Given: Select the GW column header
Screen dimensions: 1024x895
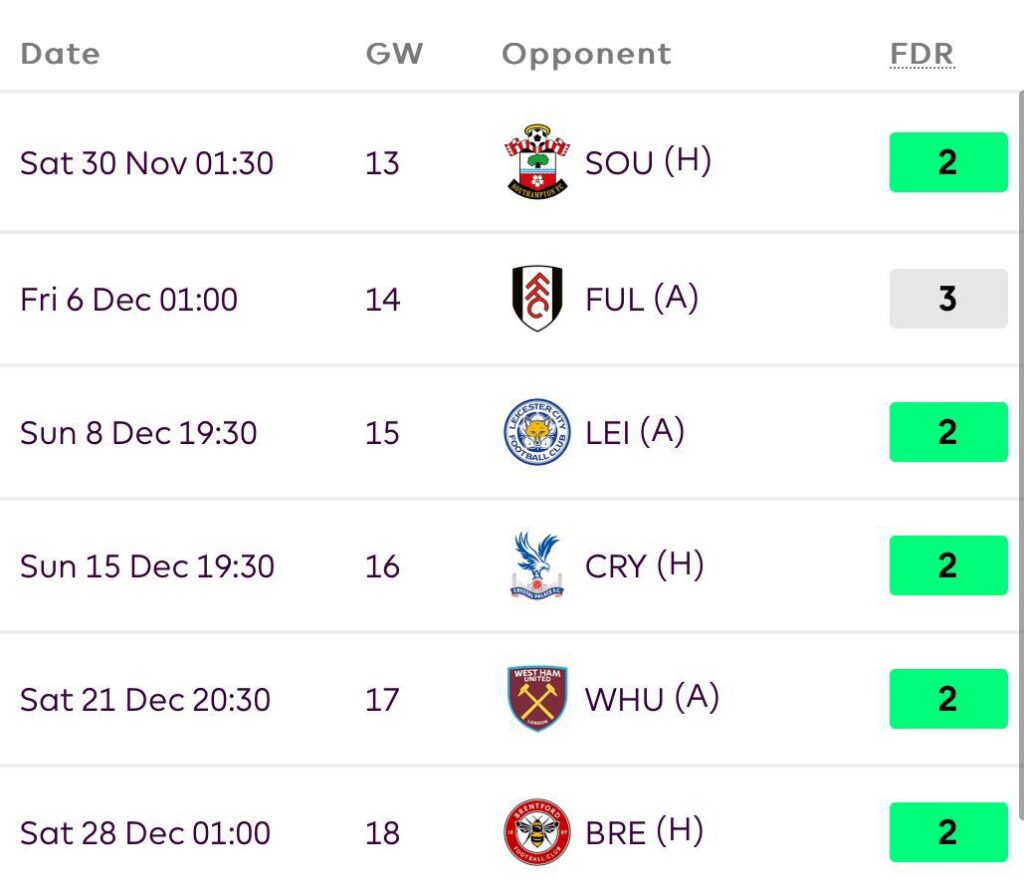Looking at the screenshot, I should pyautogui.click(x=394, y=53).
